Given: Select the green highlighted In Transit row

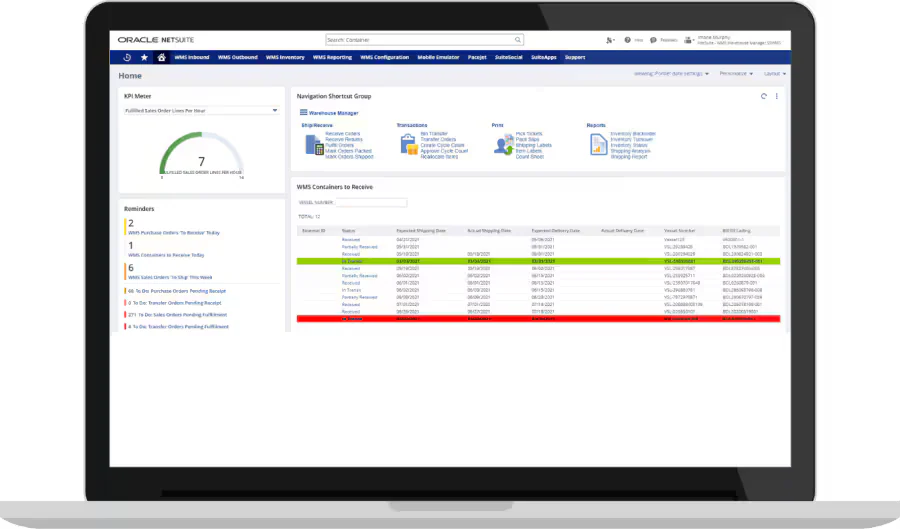Looking at the screenshot, I should coord(538,261).
